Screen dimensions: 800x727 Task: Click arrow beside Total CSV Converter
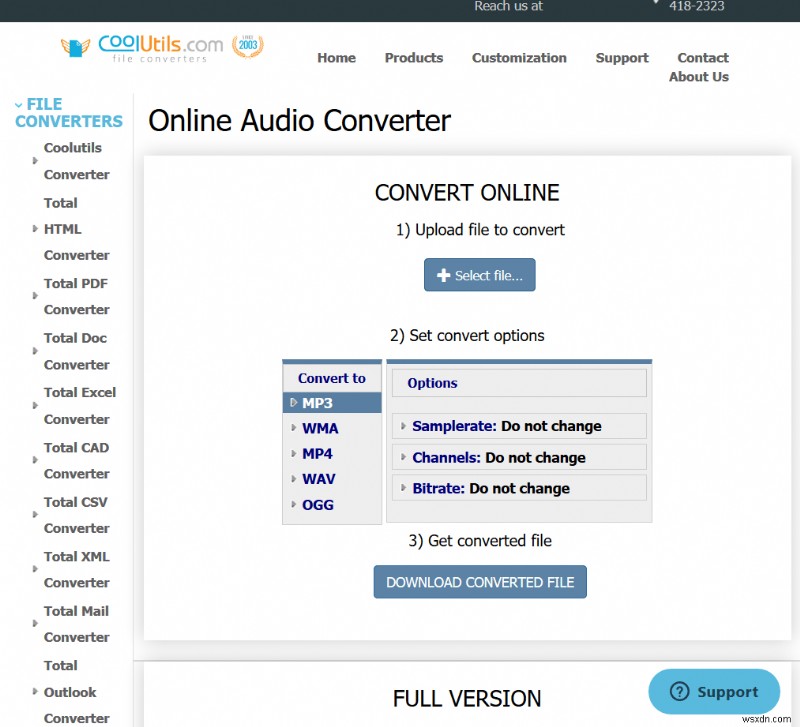click(35, 515)
